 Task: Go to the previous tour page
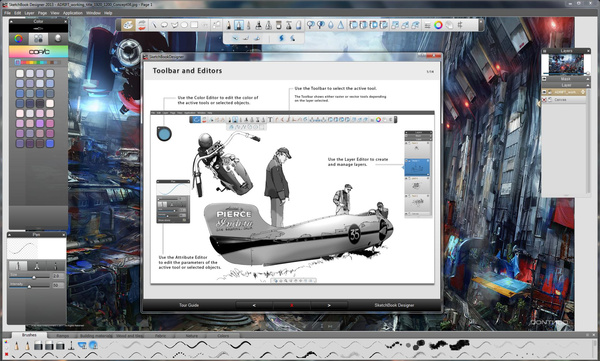tap(254, 305)
